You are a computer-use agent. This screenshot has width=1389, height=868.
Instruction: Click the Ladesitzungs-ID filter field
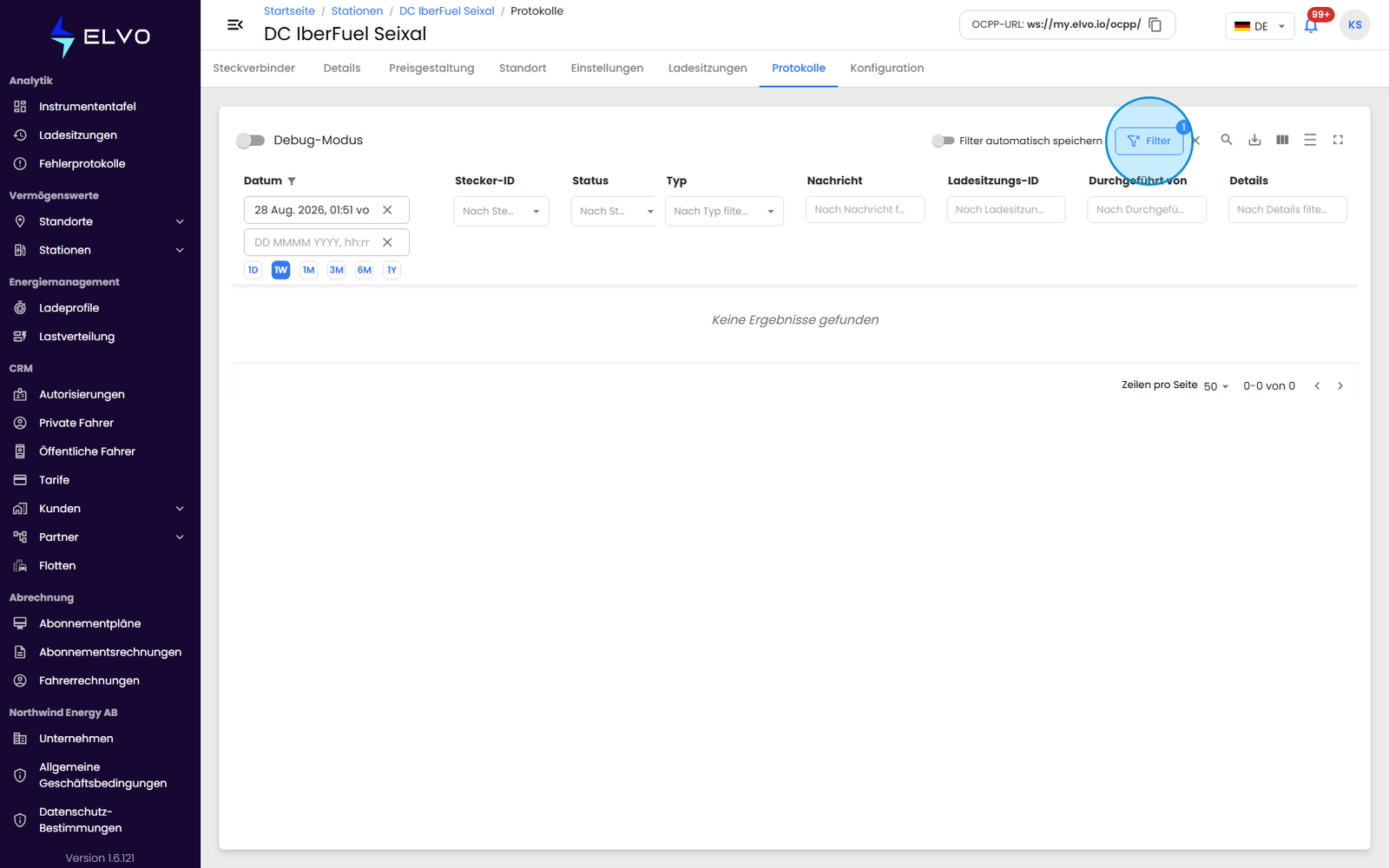[1005, 209]
